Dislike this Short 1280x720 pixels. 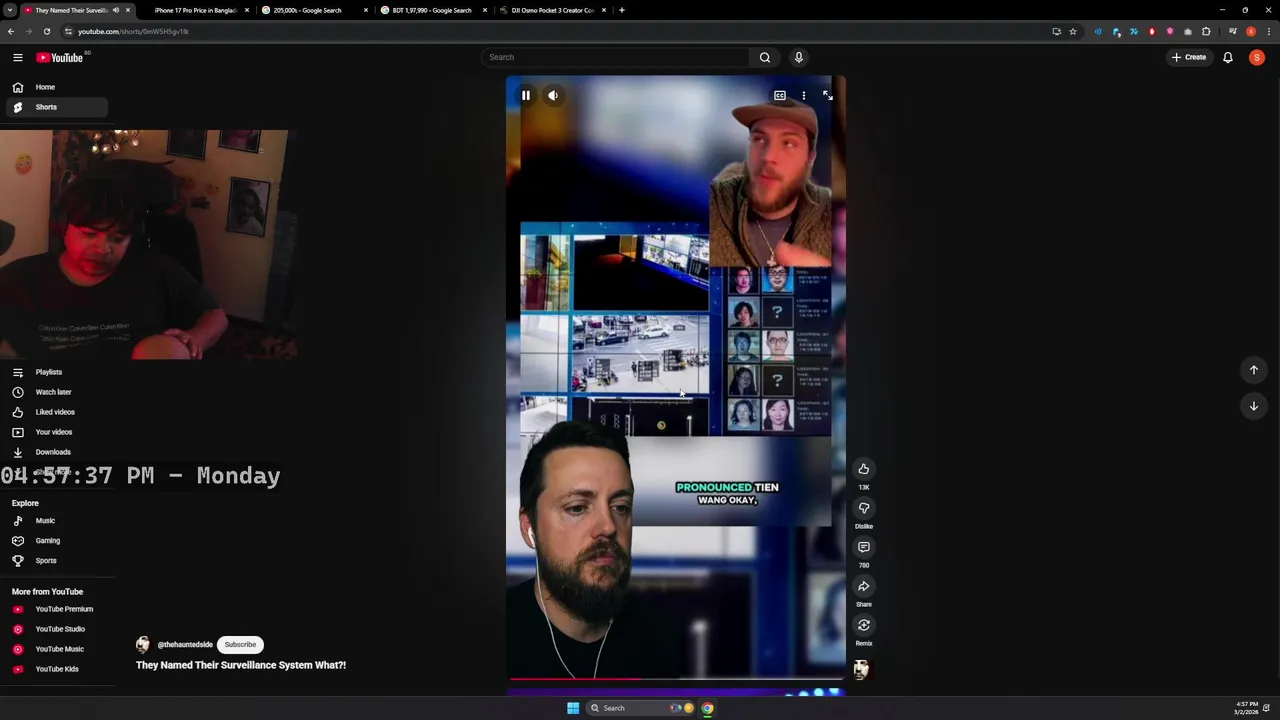864,508
